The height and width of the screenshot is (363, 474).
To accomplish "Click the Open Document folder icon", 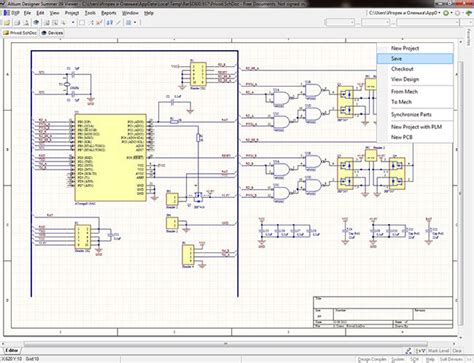I will point(7,23).
